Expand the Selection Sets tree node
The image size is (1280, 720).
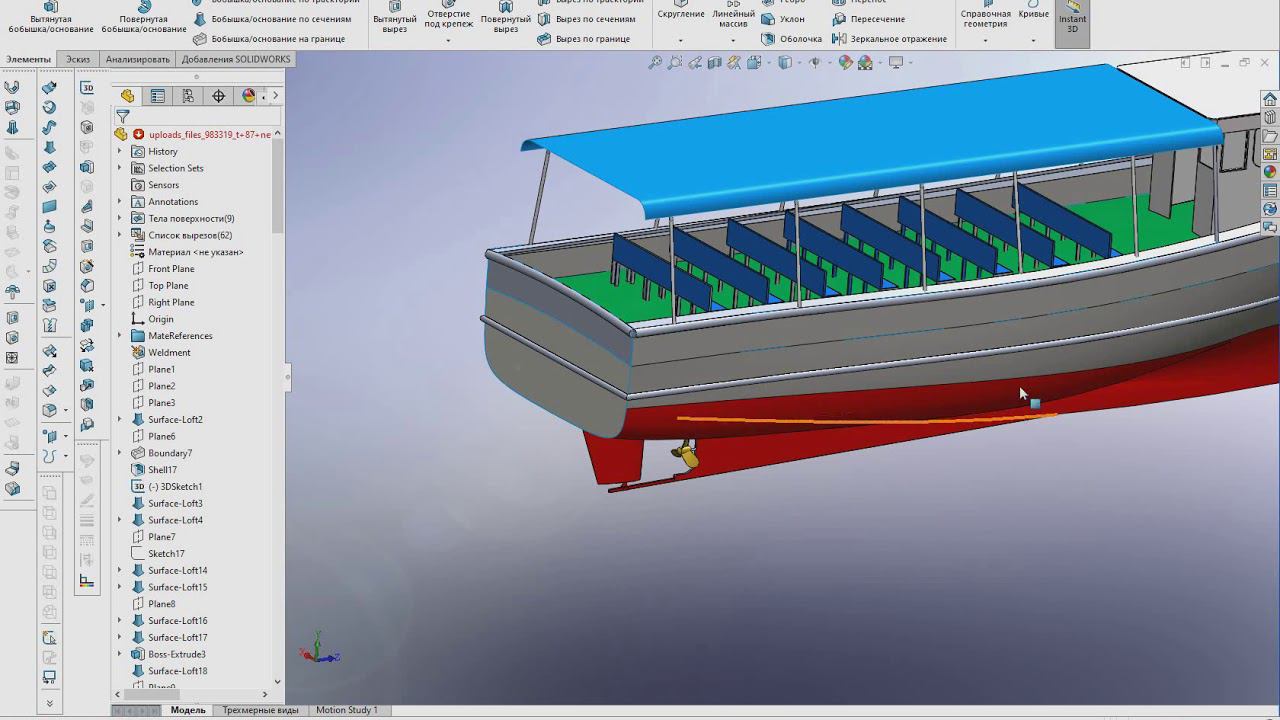[120, 168]
